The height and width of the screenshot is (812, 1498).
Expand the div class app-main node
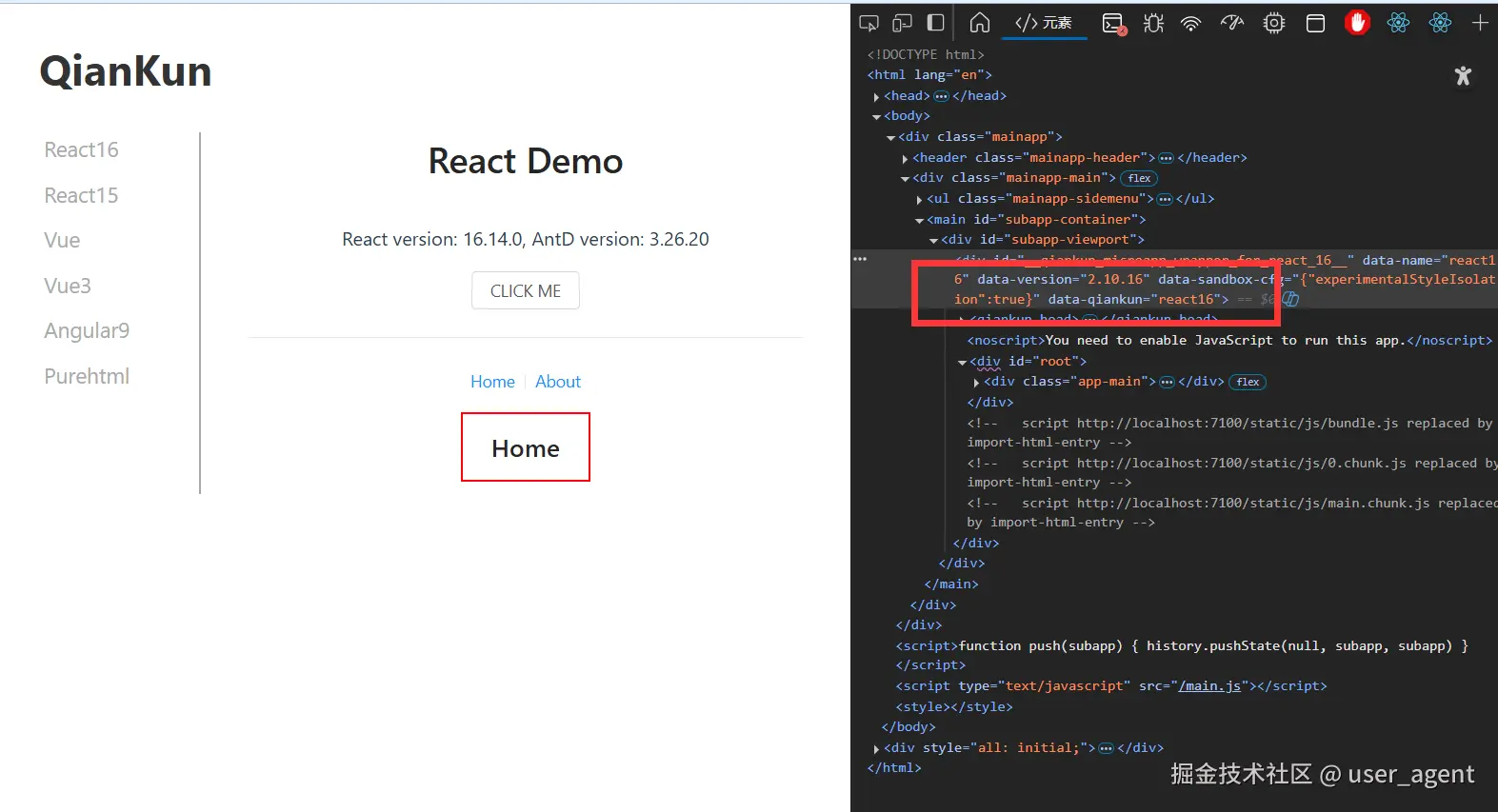pos(976,382)
